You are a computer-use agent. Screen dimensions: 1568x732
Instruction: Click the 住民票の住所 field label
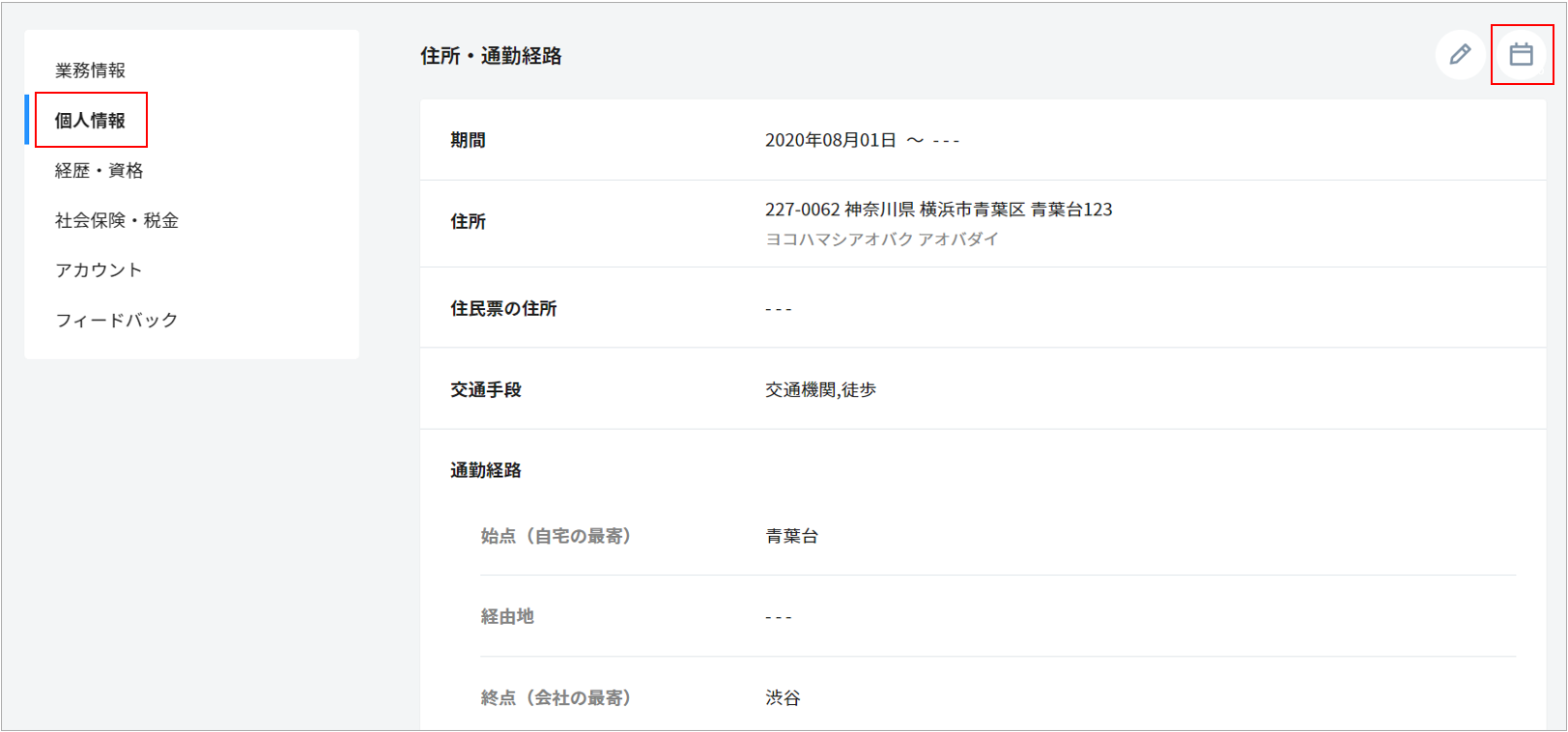tap(503, 309)
